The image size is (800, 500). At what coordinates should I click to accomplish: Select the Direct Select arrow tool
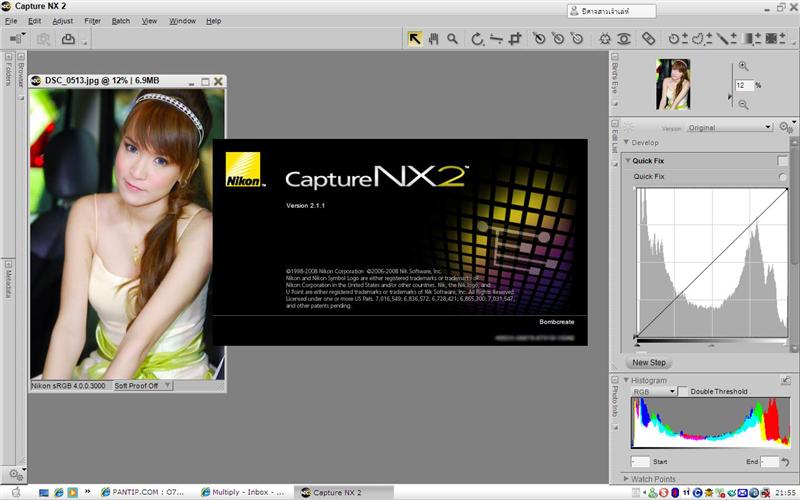click(414, 39)
